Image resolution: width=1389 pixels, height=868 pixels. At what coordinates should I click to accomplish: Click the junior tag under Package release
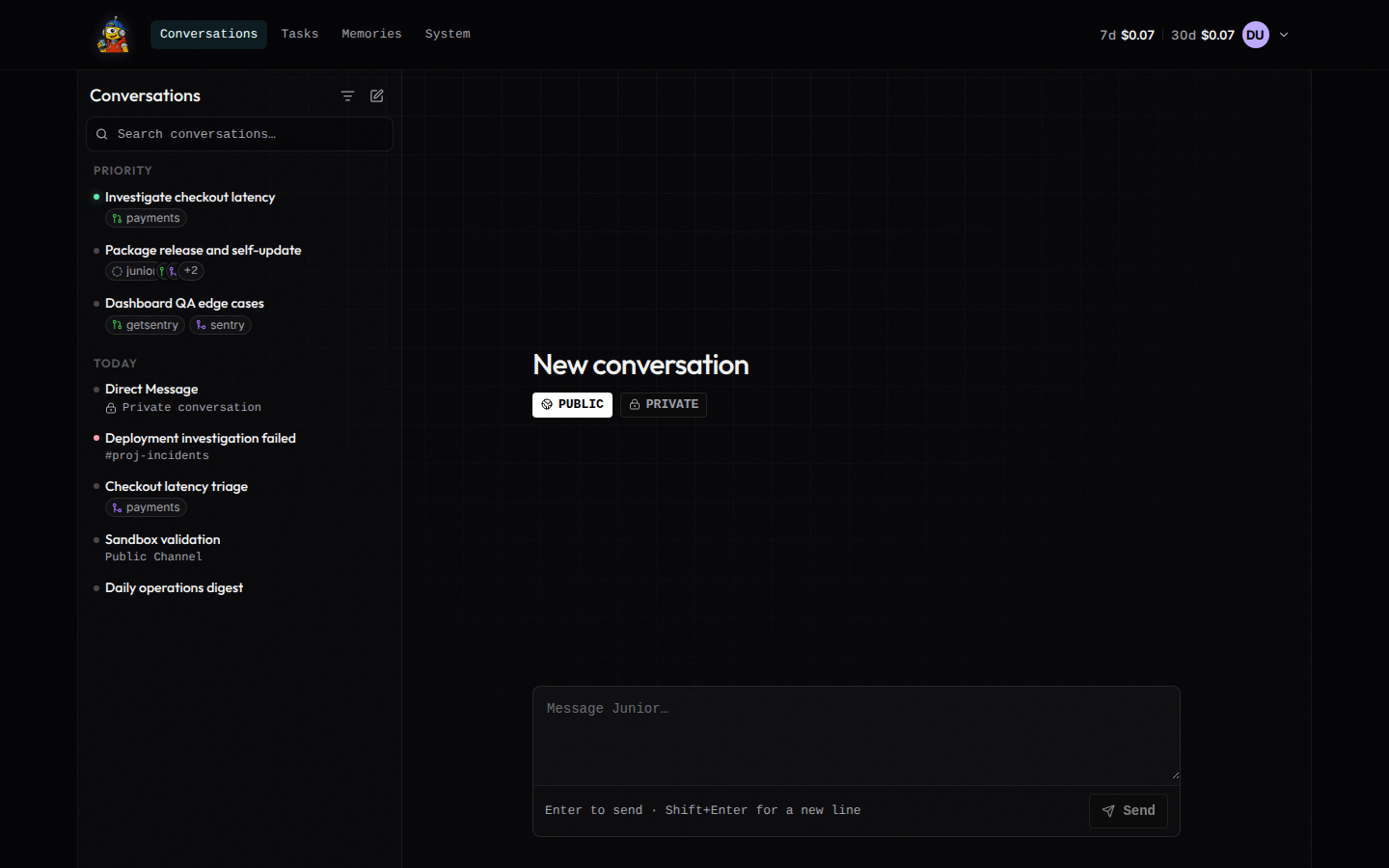pyautogui.click(x=132, y=271)
